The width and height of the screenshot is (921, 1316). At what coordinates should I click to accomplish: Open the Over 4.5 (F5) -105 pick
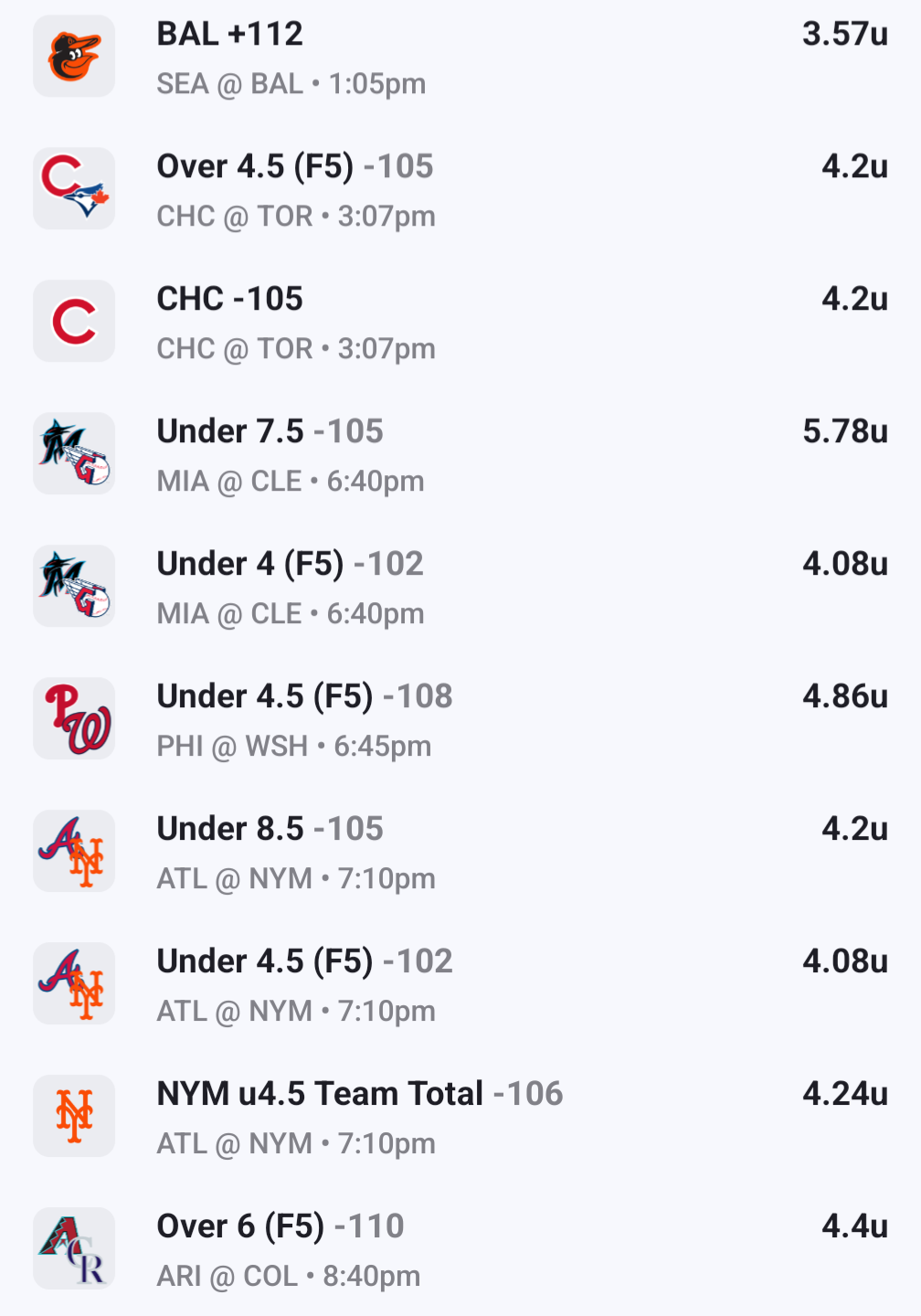point(294,167)
